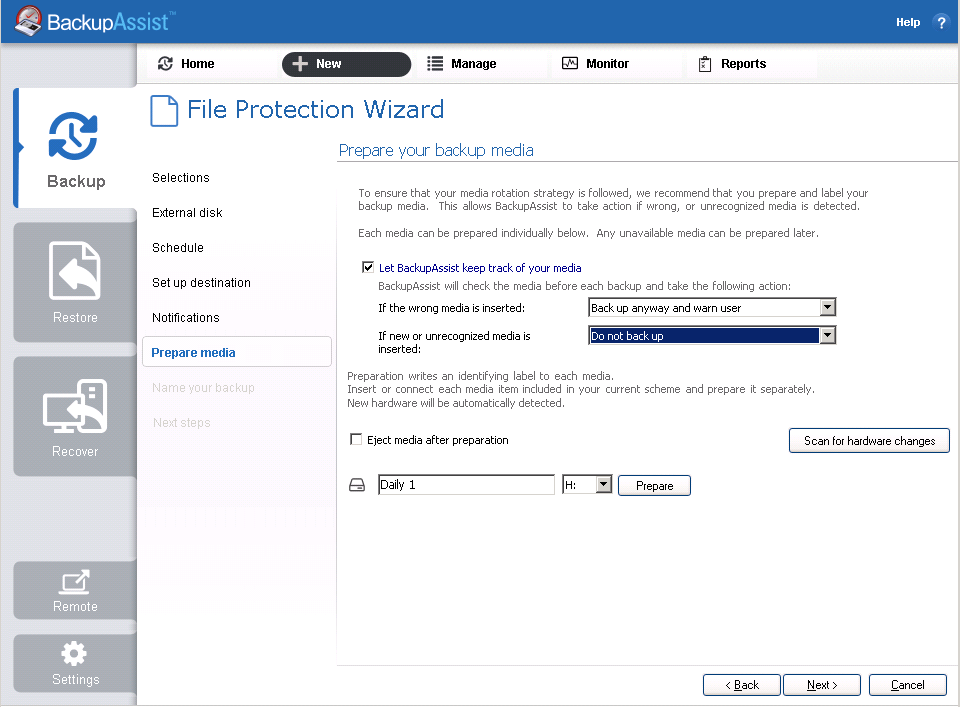Open the wrong media action dropdown
Screen dimensions: 960x707
[x=828, y=307]
